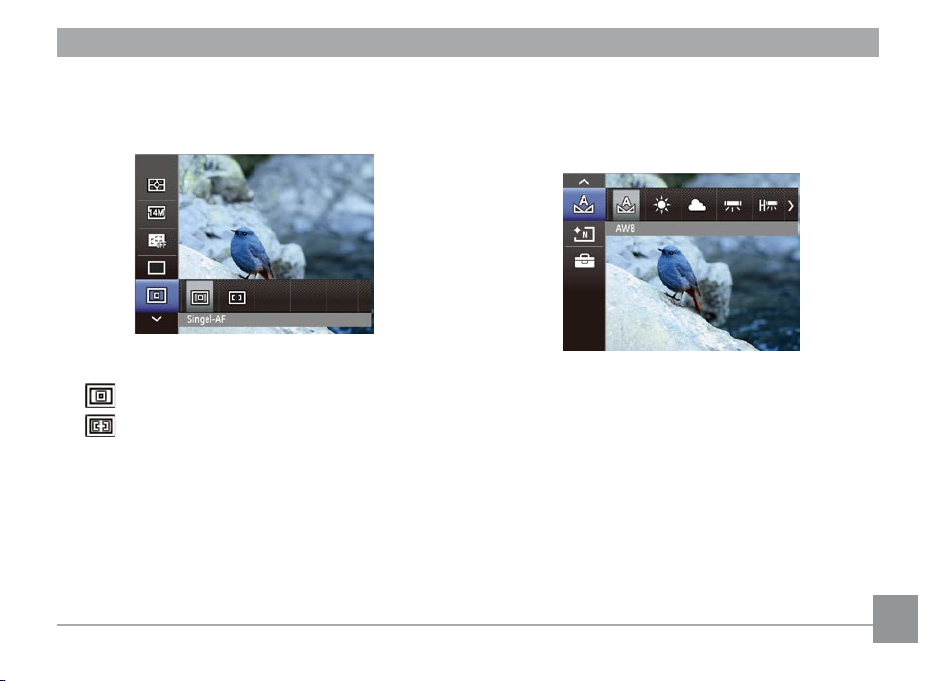Open the color effect N icon

(584, 234)
